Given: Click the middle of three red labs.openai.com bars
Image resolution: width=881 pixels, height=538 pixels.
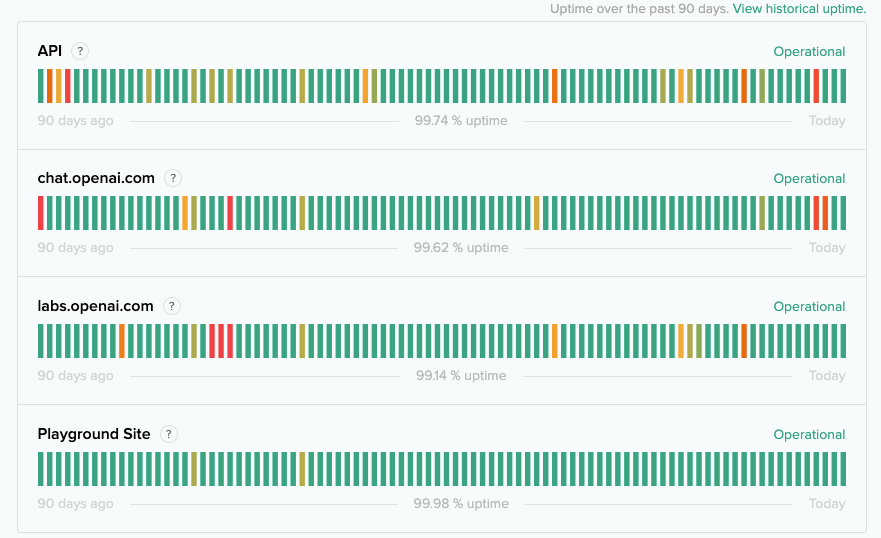Looking at the screenshot, I should point(221,341).
